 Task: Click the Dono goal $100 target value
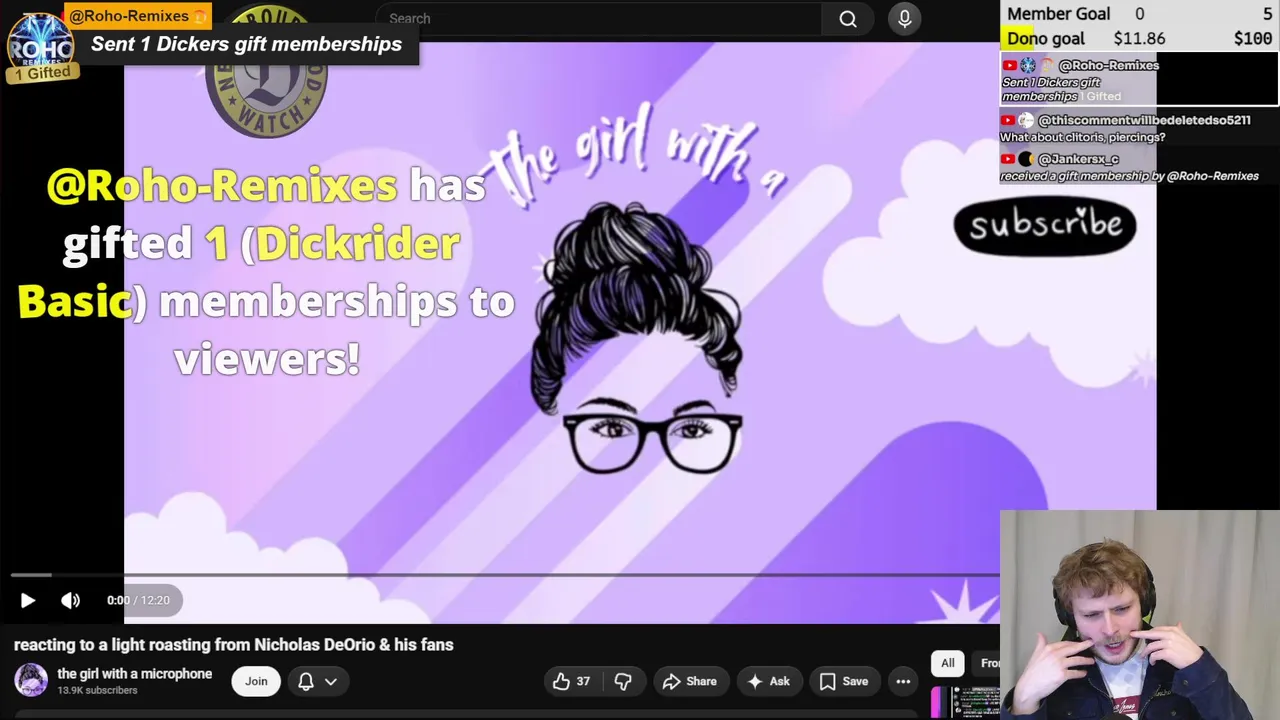tap(1253, 39)
